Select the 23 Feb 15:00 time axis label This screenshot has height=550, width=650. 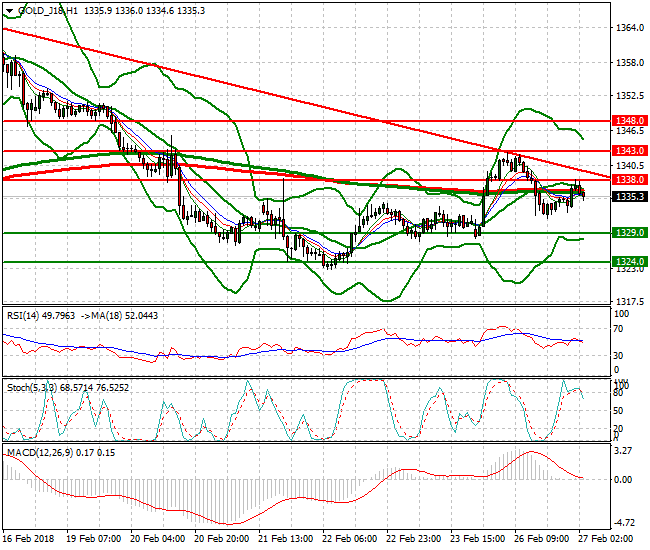pos(478,539)
